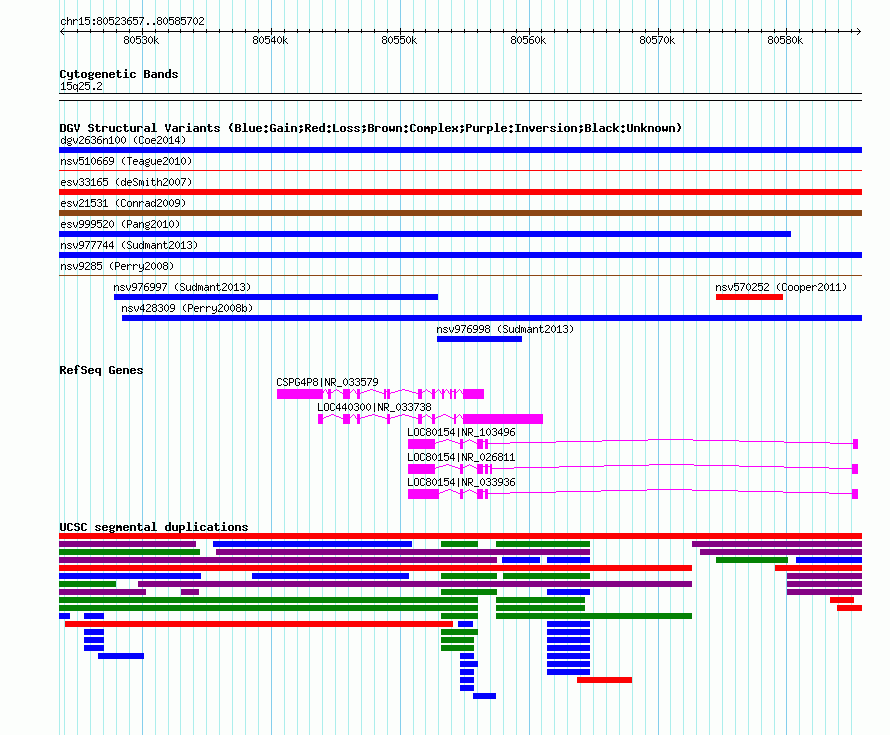Select the nsv510669 (Teague2010) label

pos(126,161)
